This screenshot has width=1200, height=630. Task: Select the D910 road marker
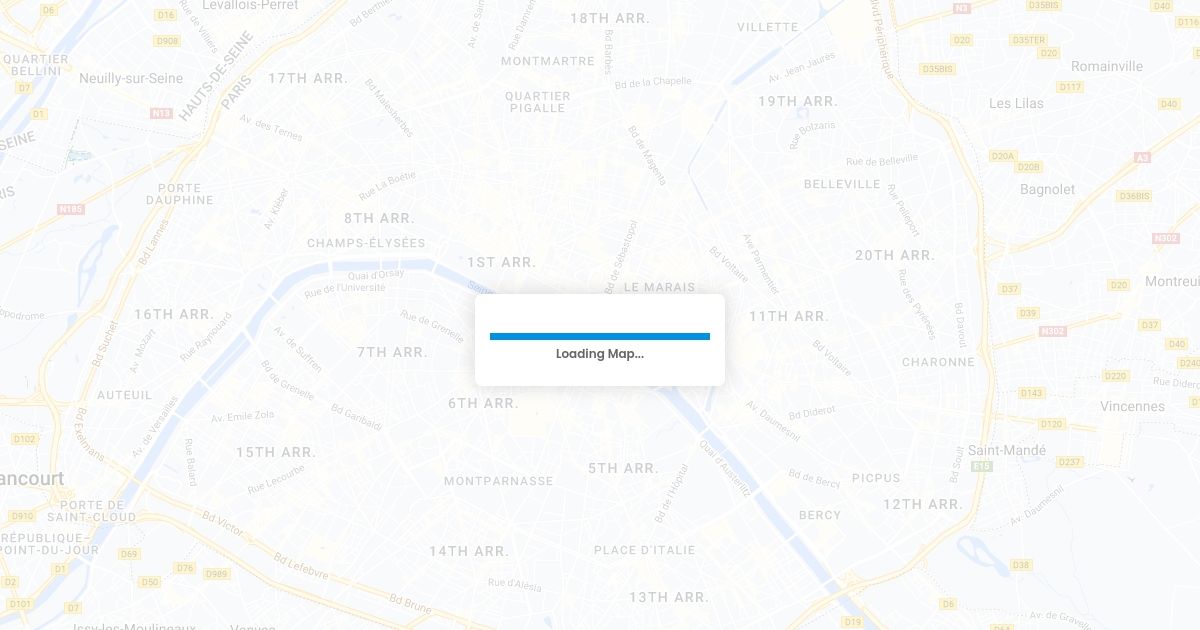coord(22,516)
